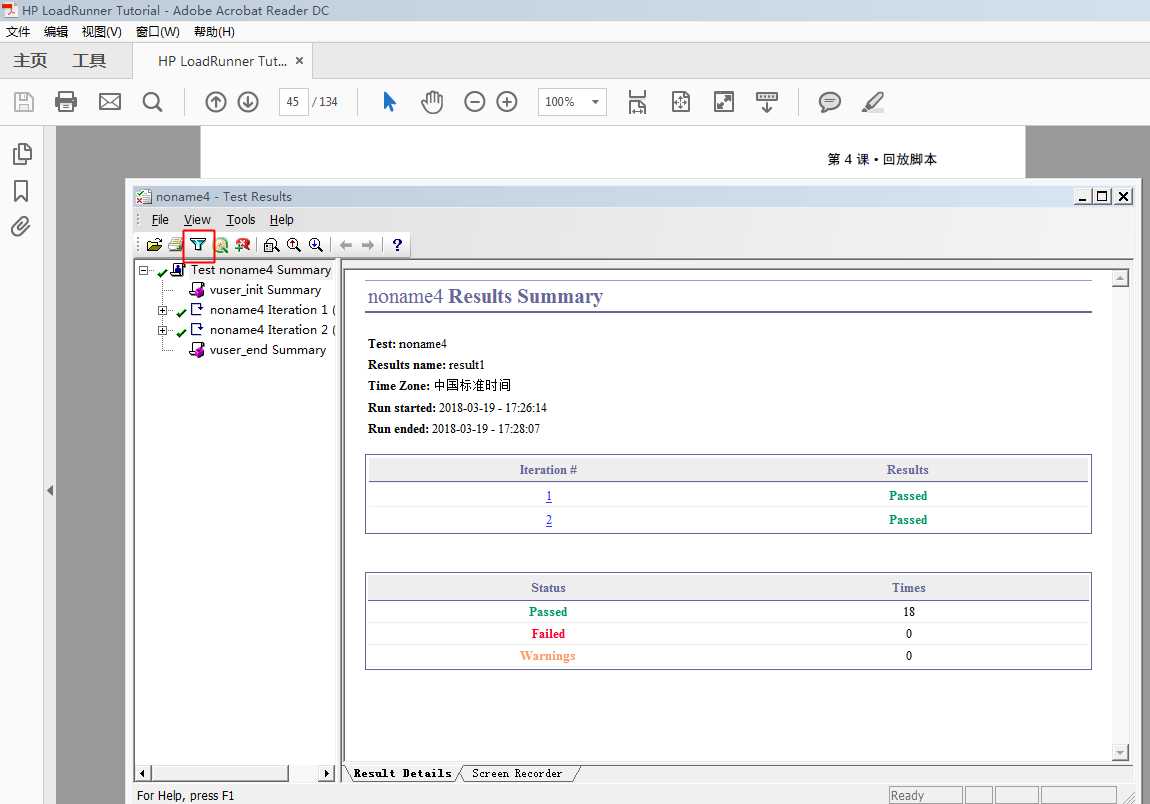This screenshot has width=1150, height=804.
Task: Click the tree pane horizontal scrollbar right arrow
Action: point(327,773)
